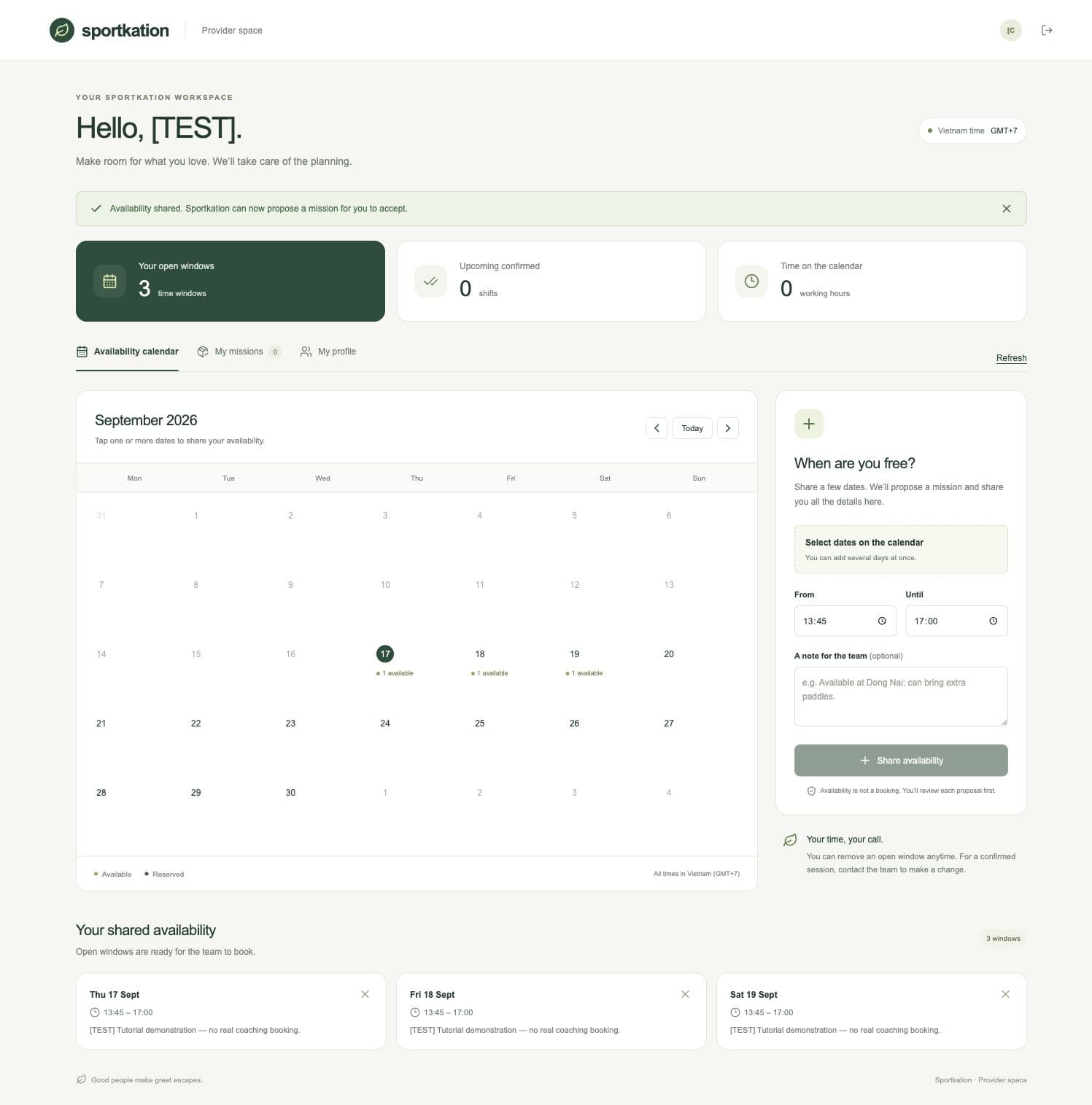Click the From time input field
The image size is (1092, 1105).
[x=845, y=621]
